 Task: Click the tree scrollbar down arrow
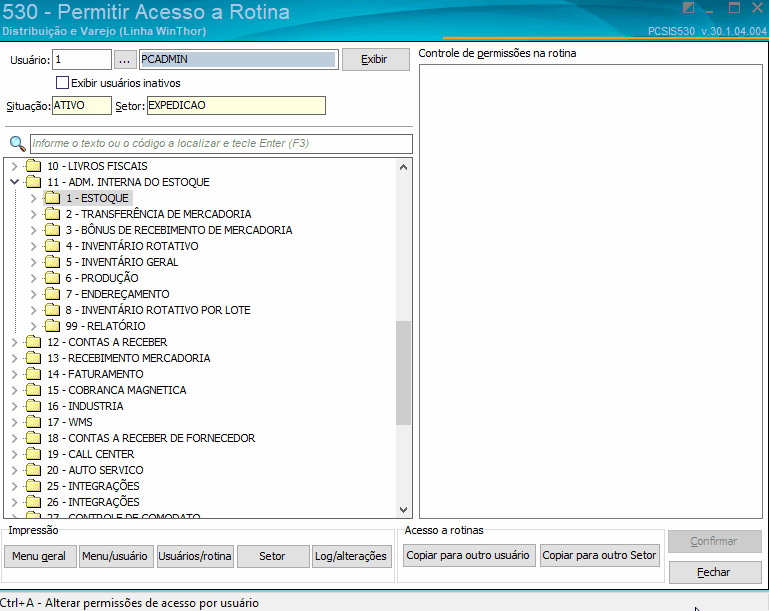(403, 510)
